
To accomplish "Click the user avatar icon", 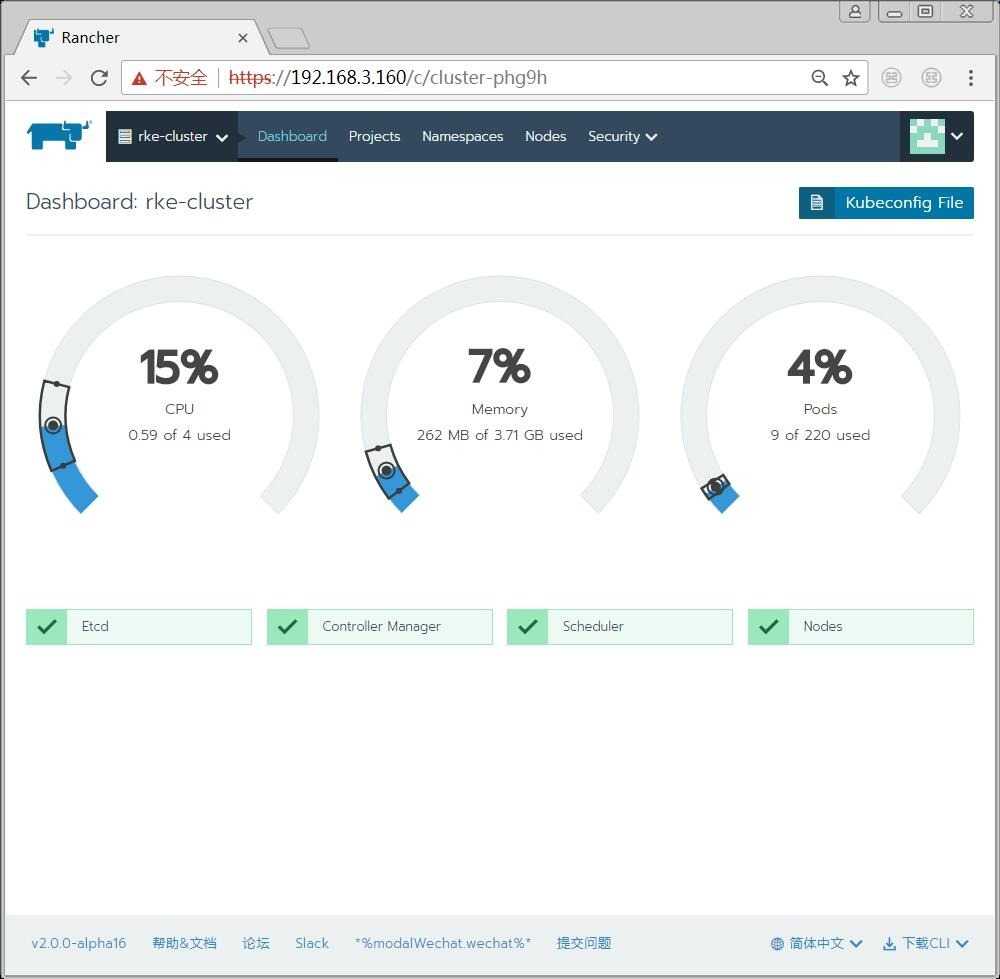I will tap(927, 136).
